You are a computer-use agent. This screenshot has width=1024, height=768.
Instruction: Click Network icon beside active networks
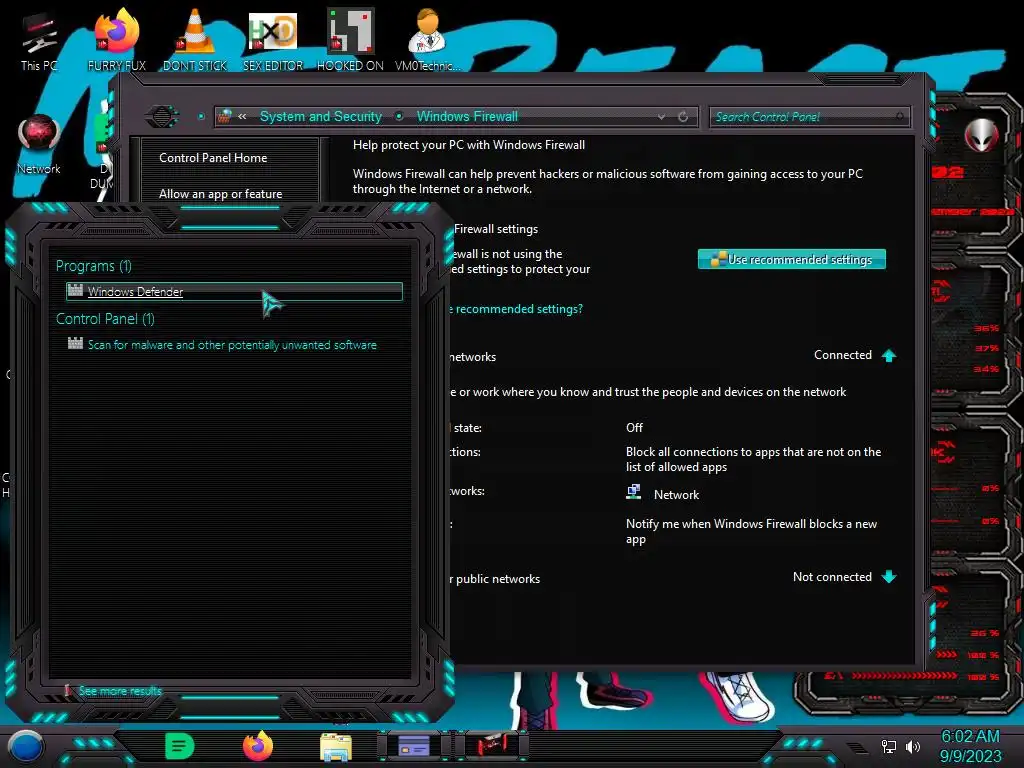(633, 492)
